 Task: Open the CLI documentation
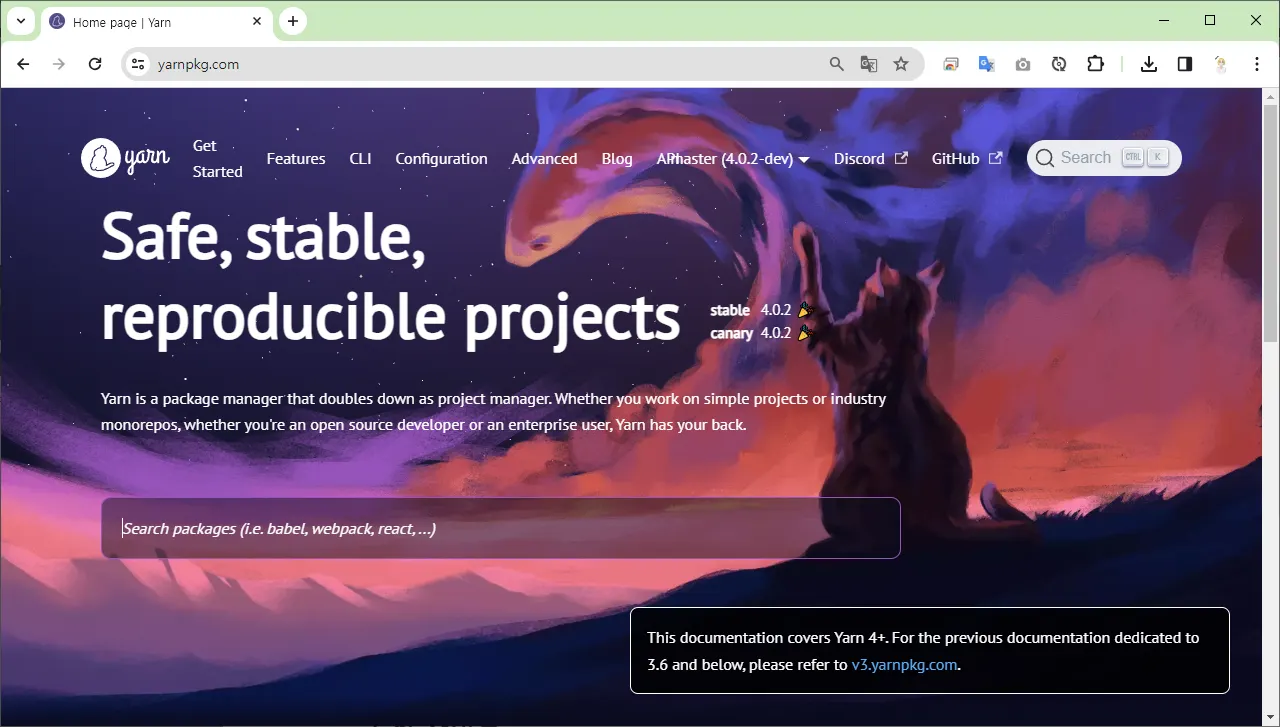click(360, 158)
